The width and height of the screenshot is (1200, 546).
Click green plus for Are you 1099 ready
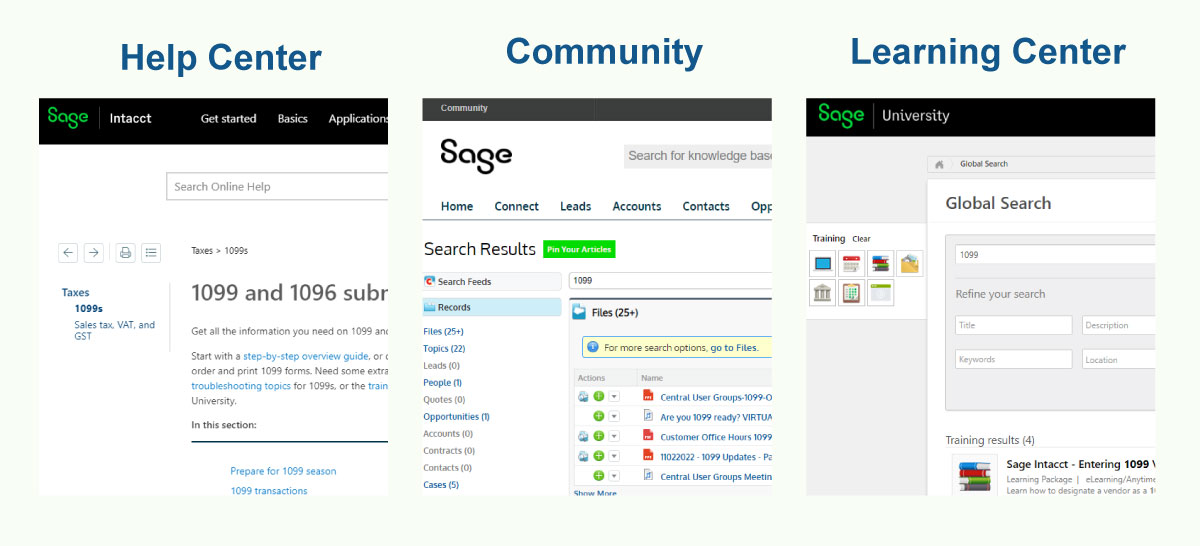pos(599,416)
